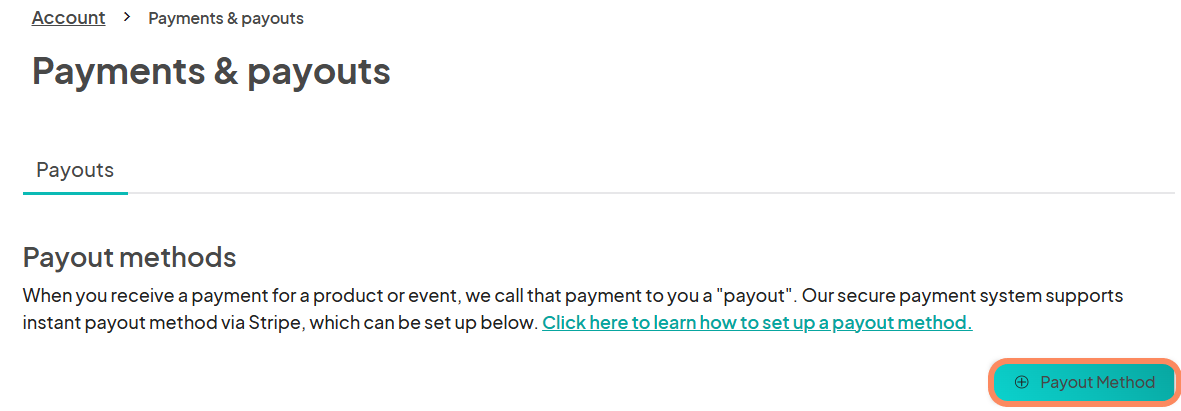Click the Payments & payouts page heading
1181x411 pixels.
point(212,72)
